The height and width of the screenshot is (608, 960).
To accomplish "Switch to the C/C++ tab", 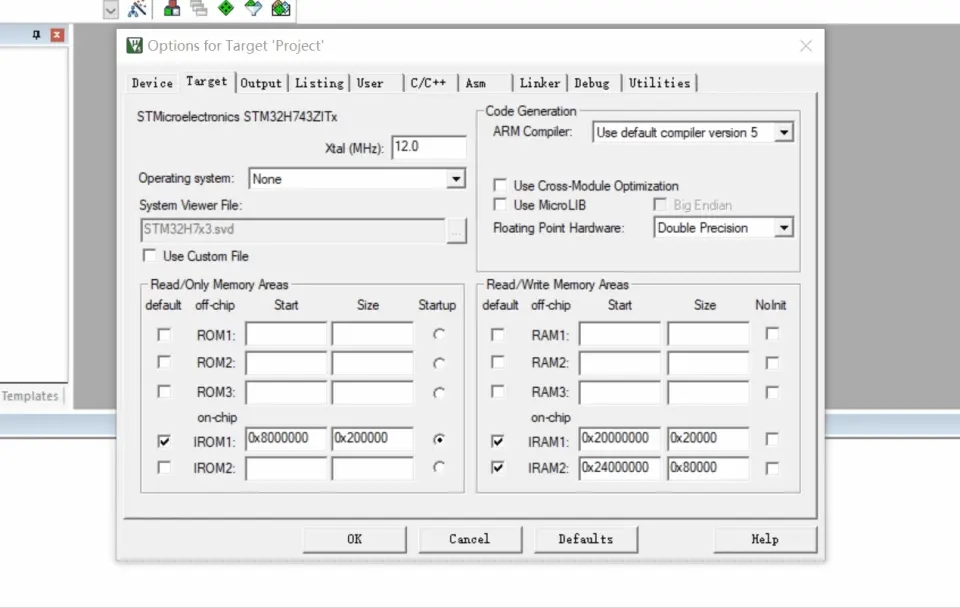I will [x=428, y=83].
